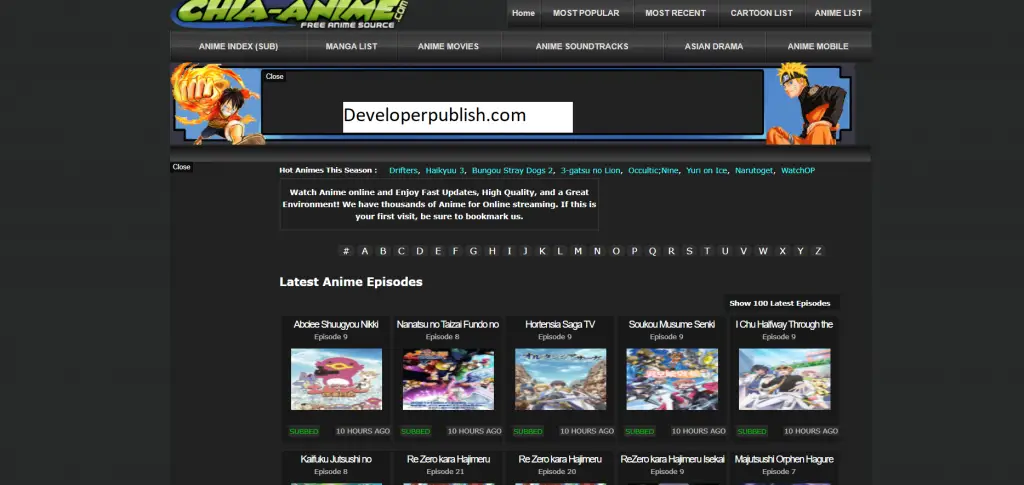1024x485 pixels.
Task: Filter anime by letter R
Action: click(671, 251)
